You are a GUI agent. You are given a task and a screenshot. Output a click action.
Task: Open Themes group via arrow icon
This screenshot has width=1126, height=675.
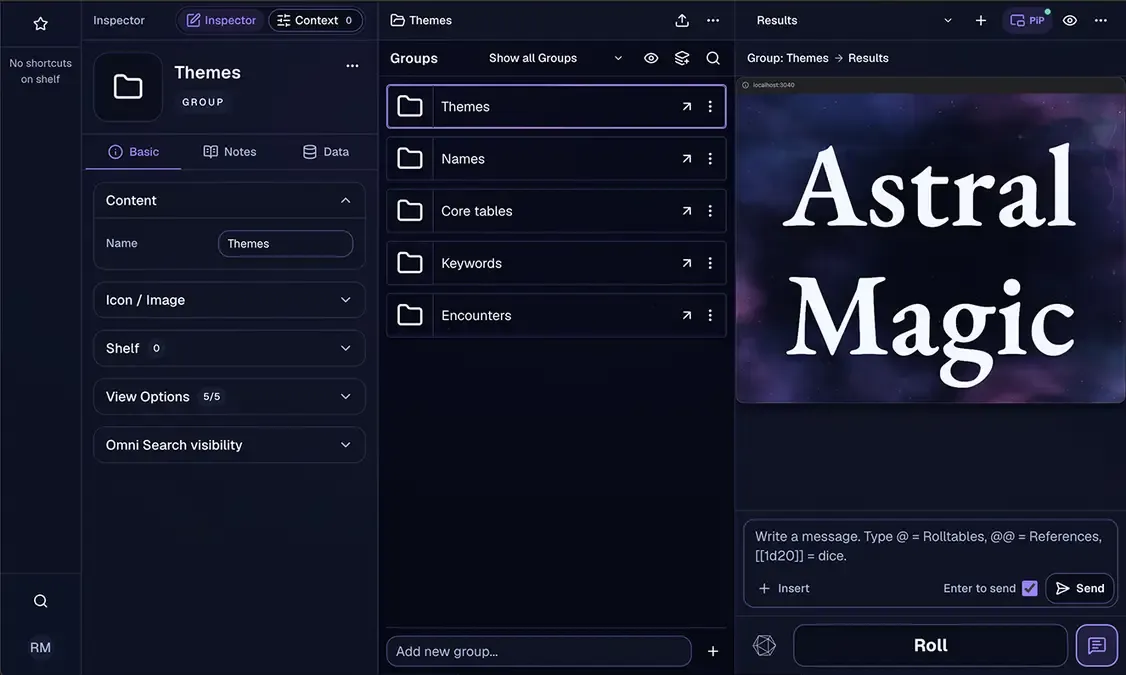[687, 106]
